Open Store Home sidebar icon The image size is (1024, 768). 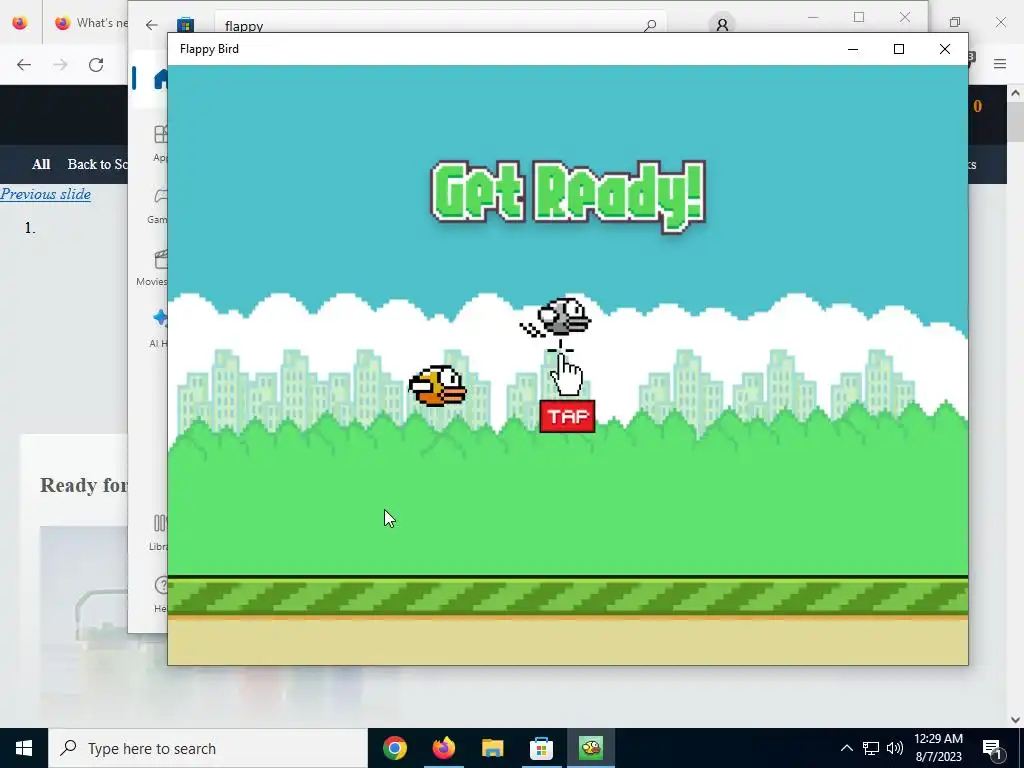tap(161, 79)
